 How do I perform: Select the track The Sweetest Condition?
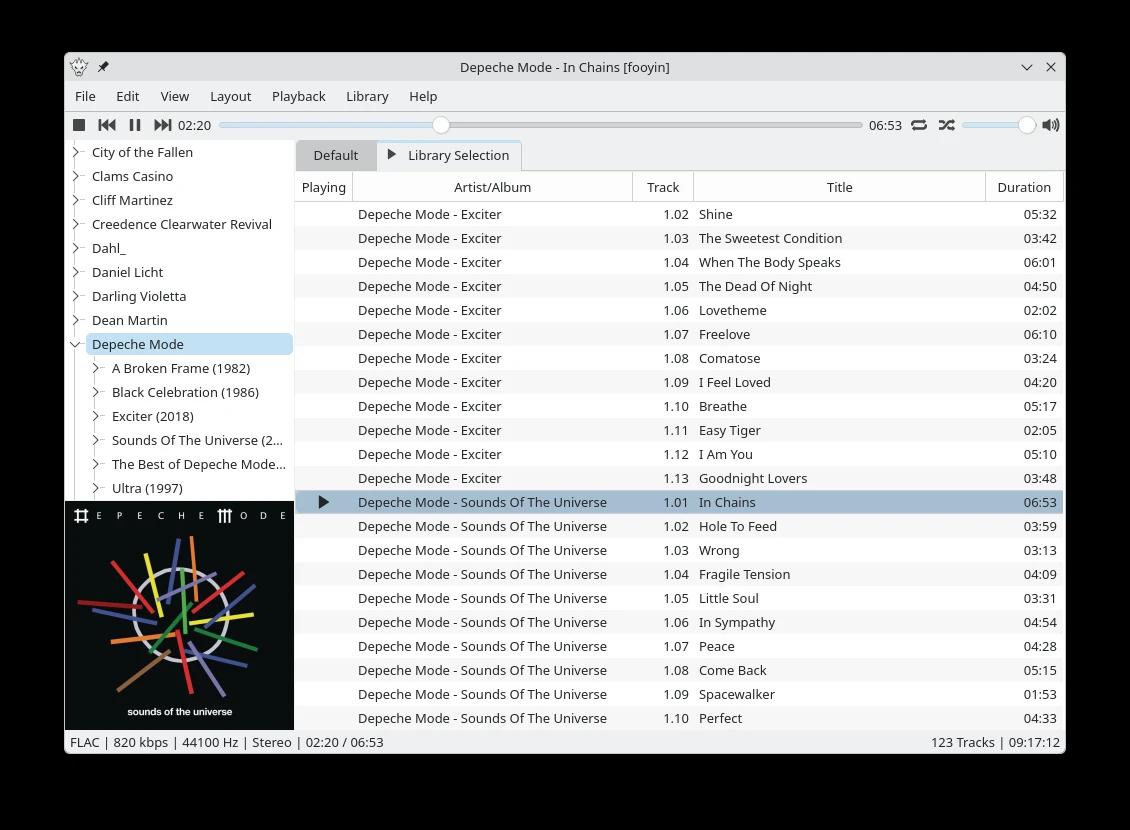click(679, 238)
